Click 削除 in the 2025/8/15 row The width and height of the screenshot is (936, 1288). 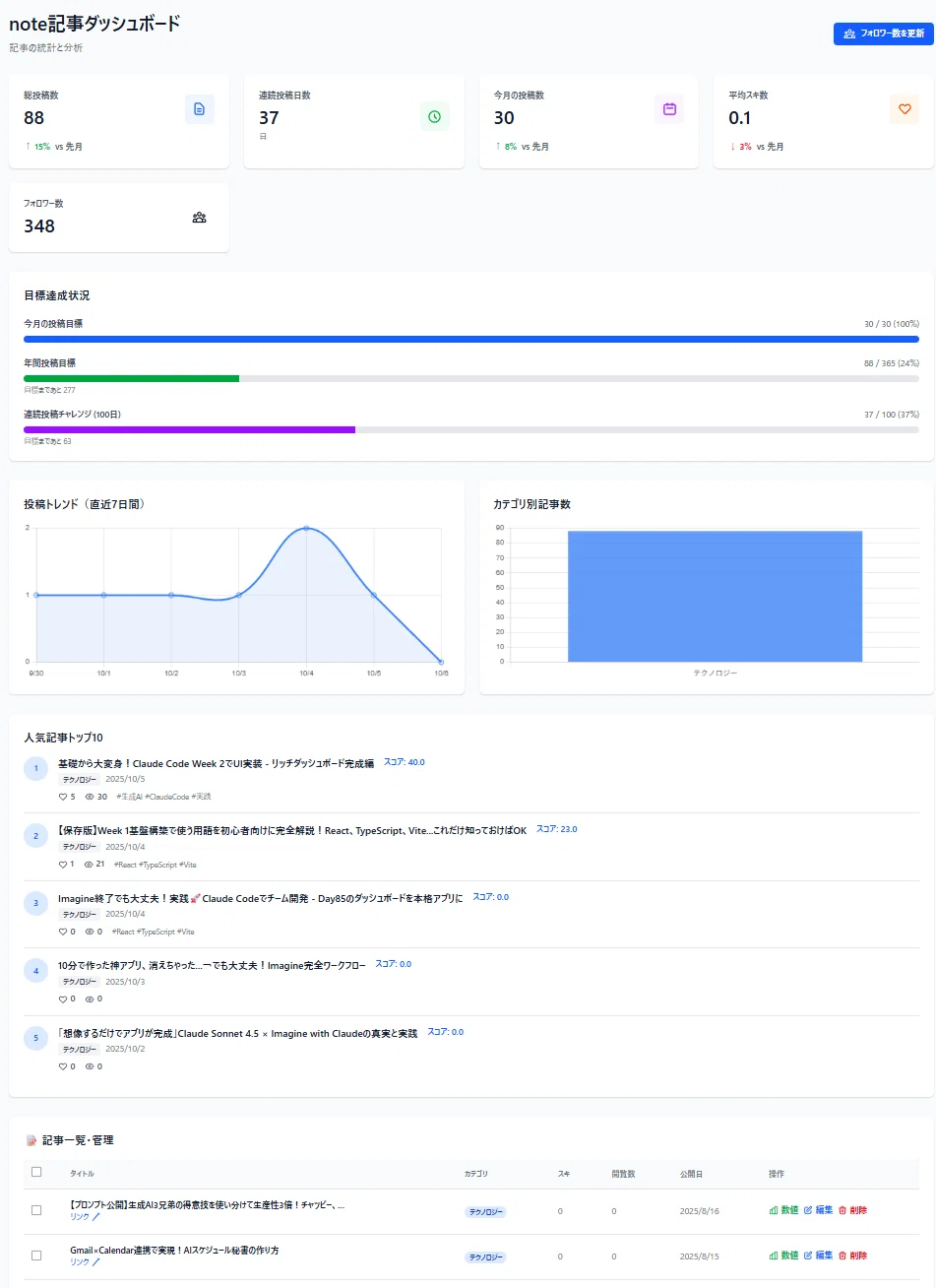point(852,1256)
